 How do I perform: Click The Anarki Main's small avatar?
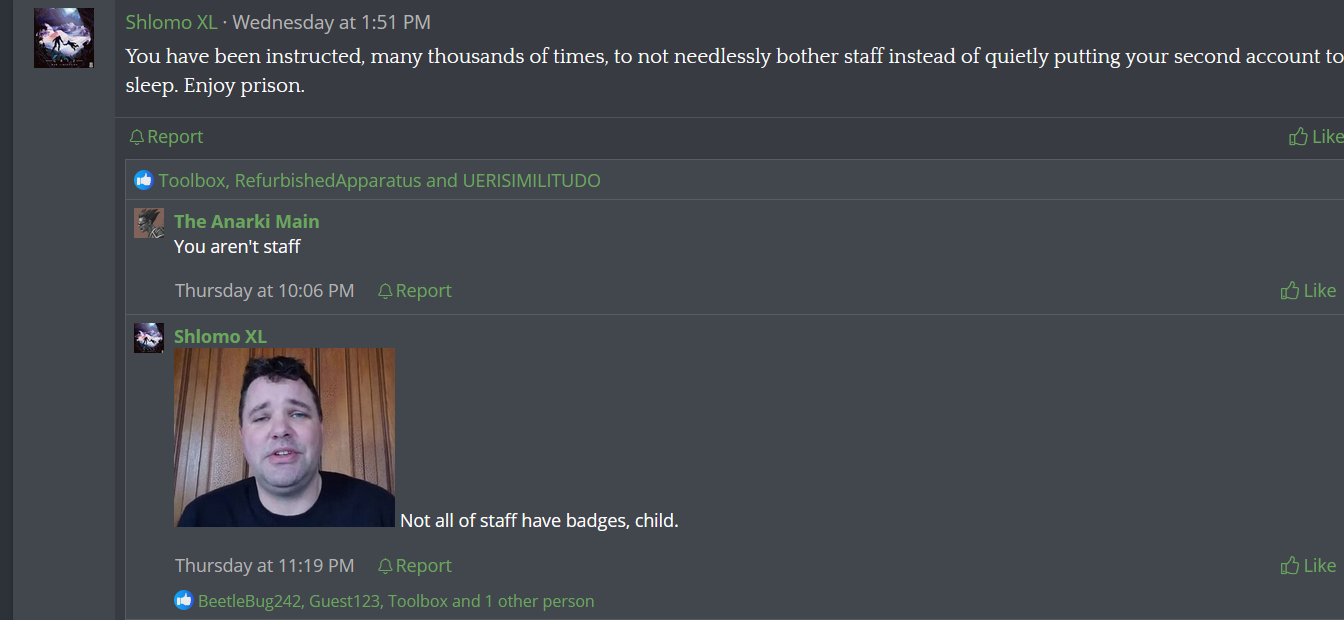click(149, 223)
